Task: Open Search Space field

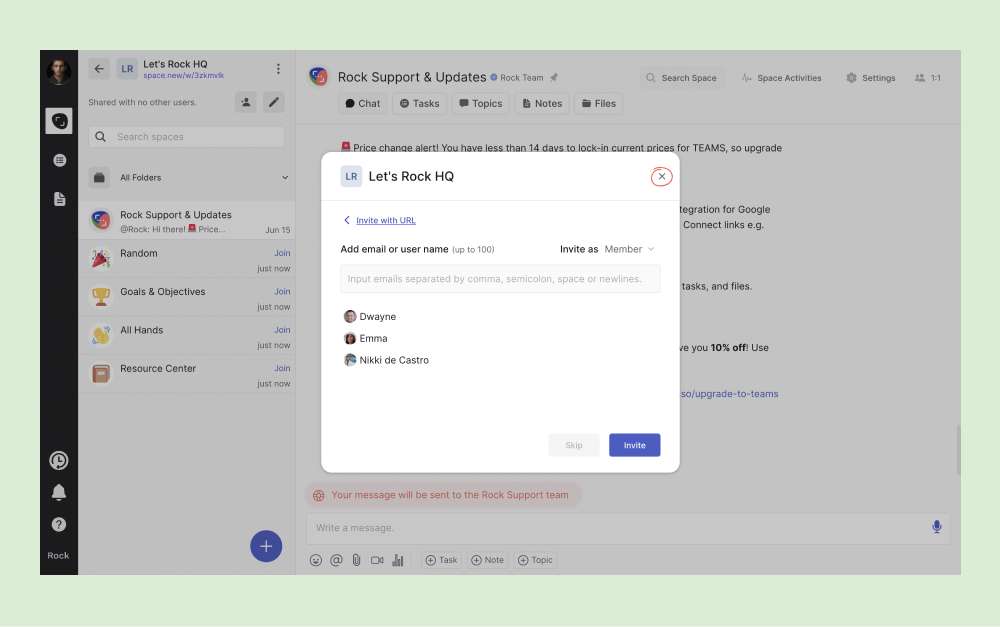Action: coord(680,78)
